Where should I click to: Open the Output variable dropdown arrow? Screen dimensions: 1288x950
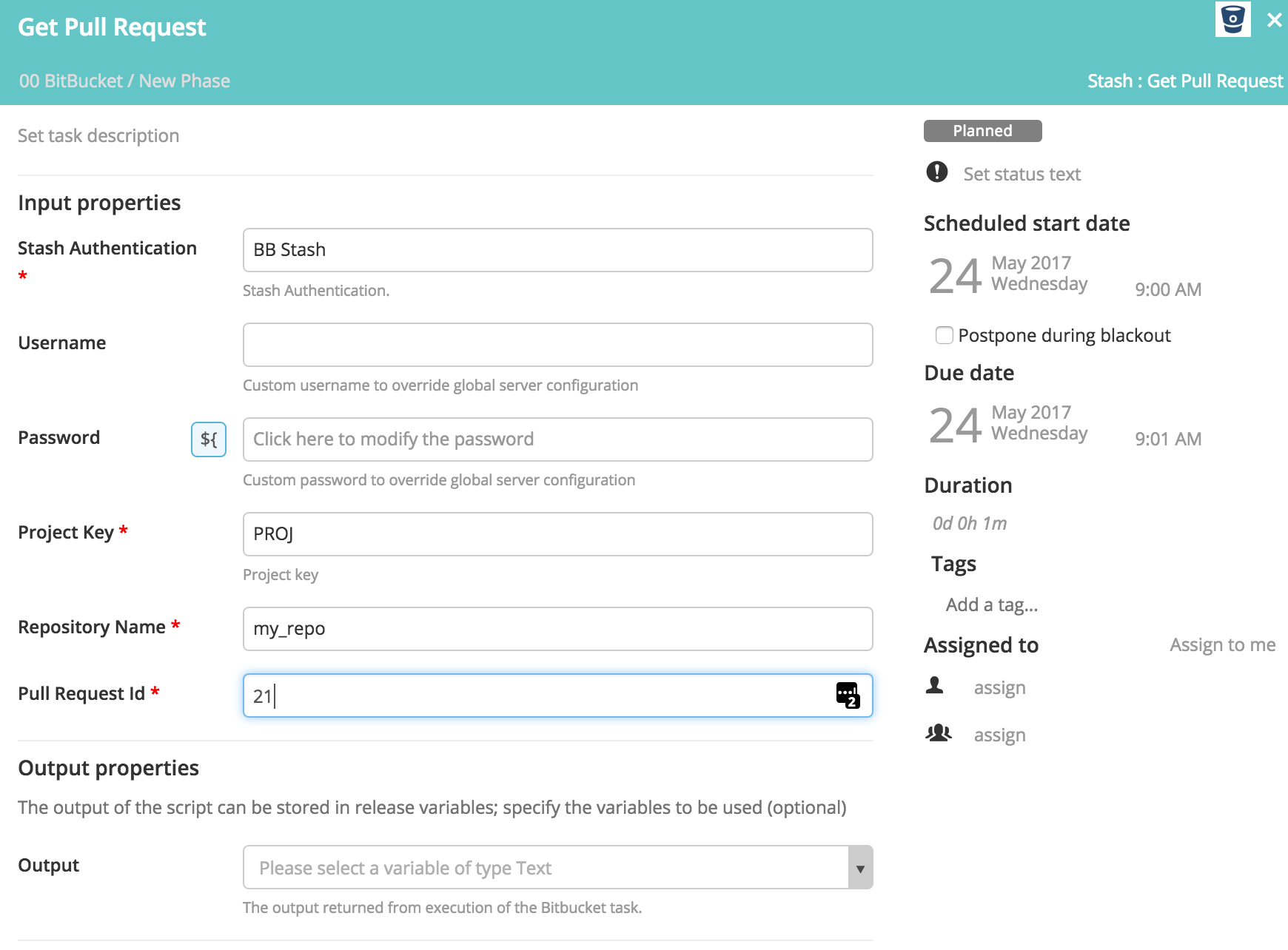pos(860,868)
